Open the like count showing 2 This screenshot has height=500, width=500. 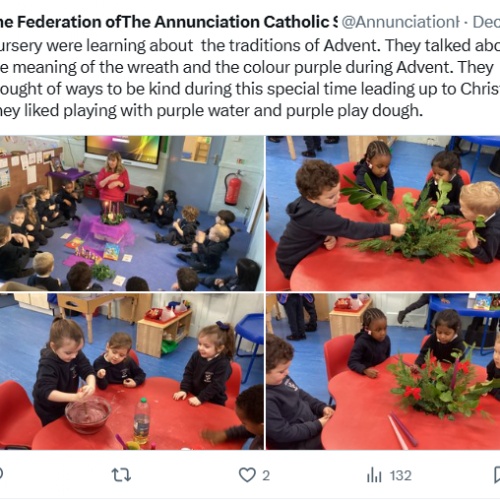click(266, 476)
